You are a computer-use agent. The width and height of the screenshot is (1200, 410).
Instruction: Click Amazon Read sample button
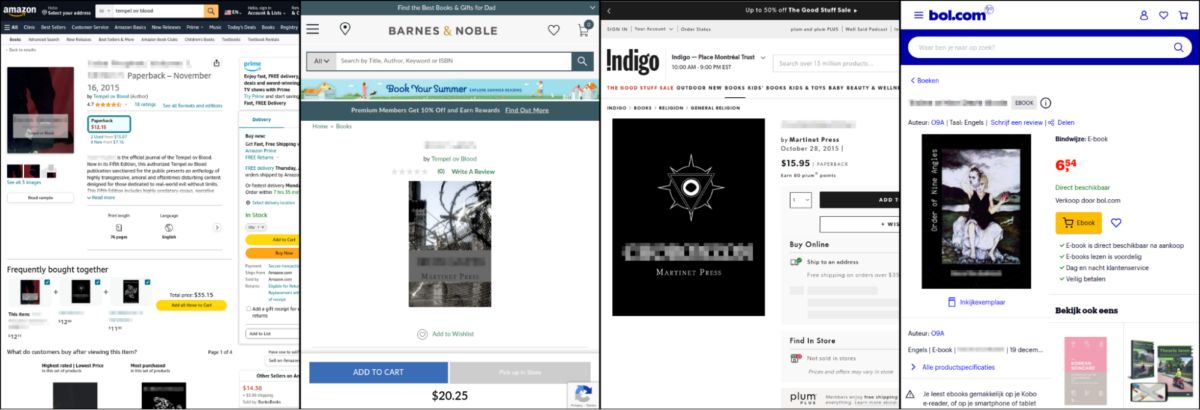coord(41,197)
